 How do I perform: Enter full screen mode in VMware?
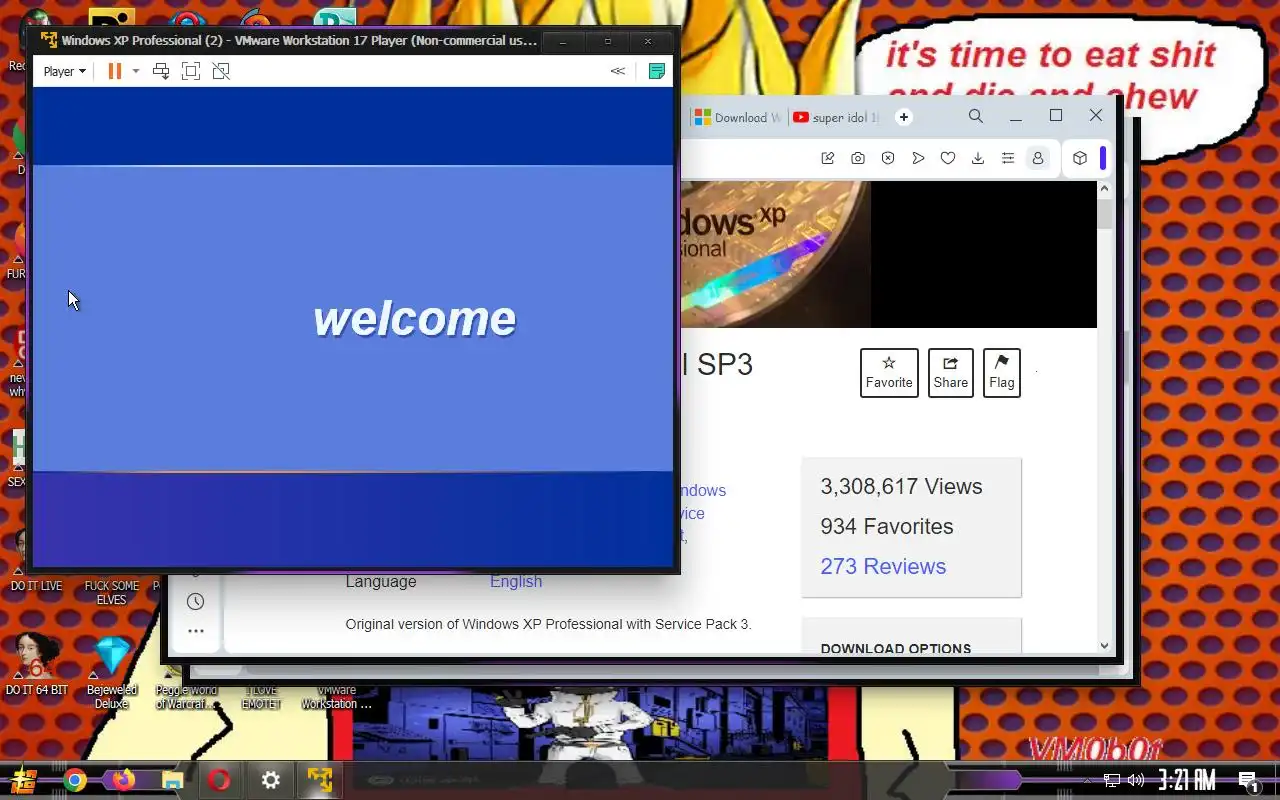191,71
